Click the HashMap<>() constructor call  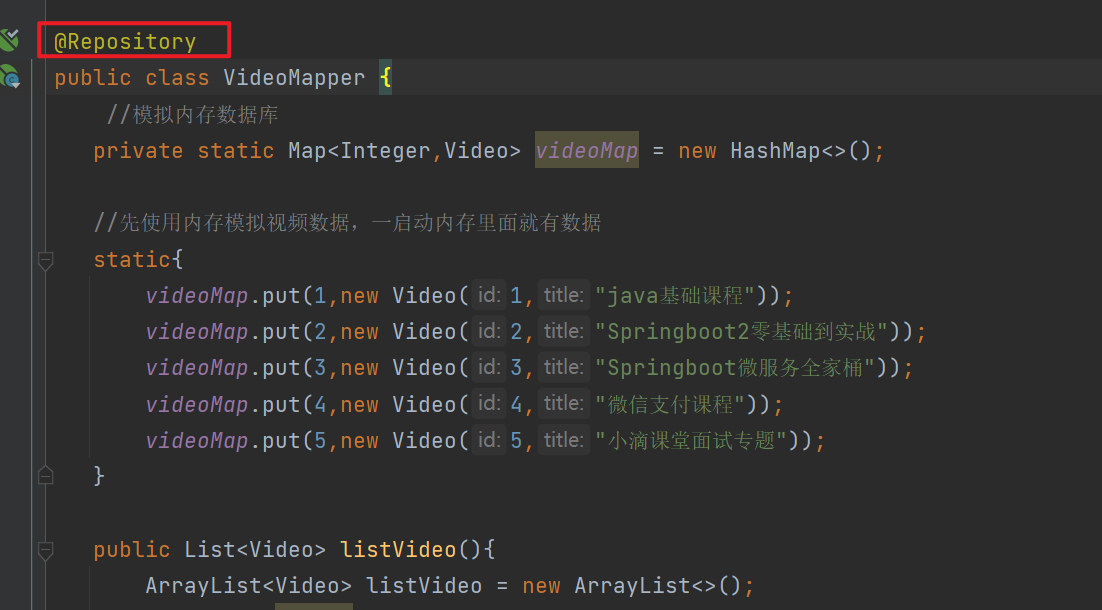pyautogui.click(x=800, y=150)
